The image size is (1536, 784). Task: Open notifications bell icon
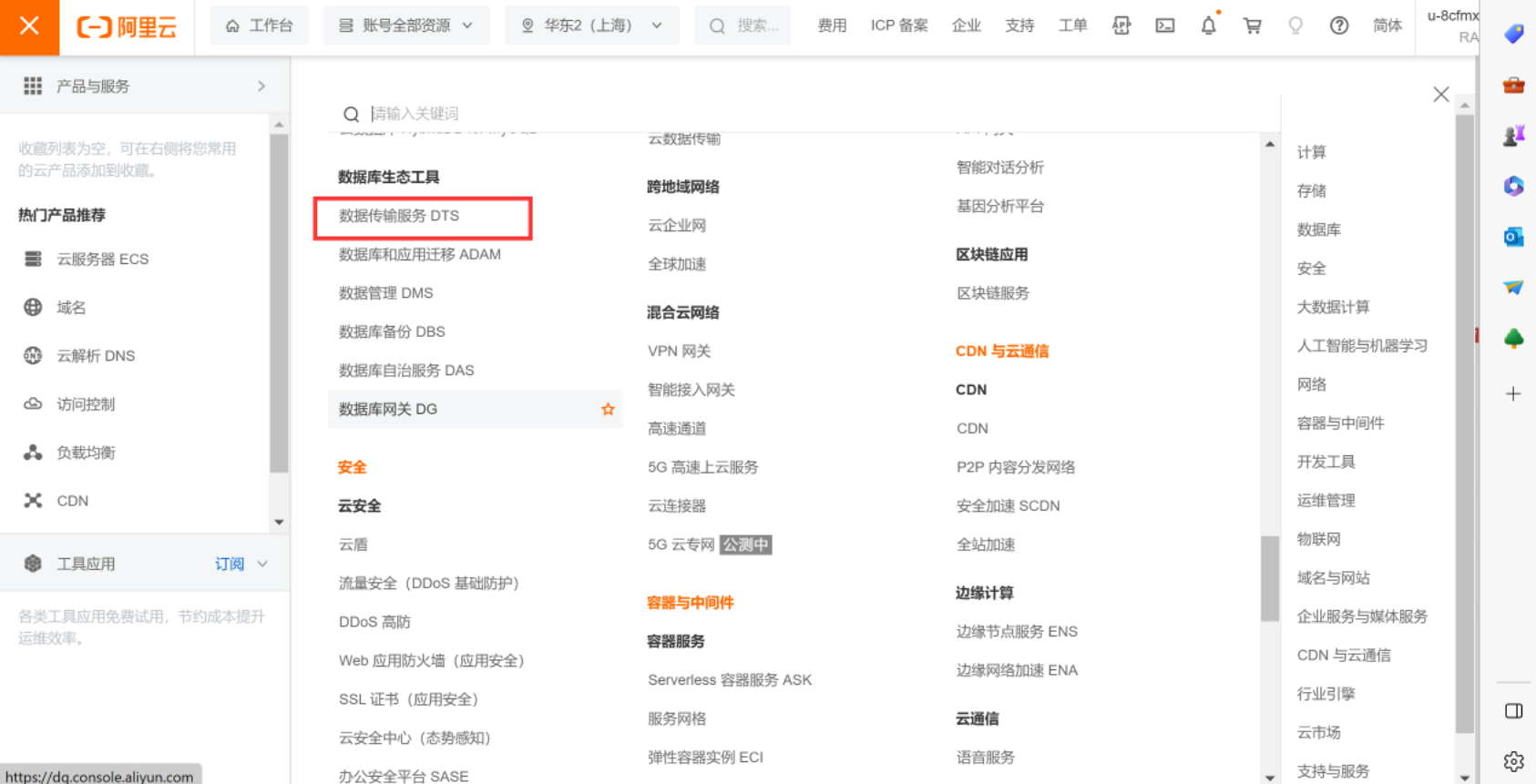point(1208,25)
